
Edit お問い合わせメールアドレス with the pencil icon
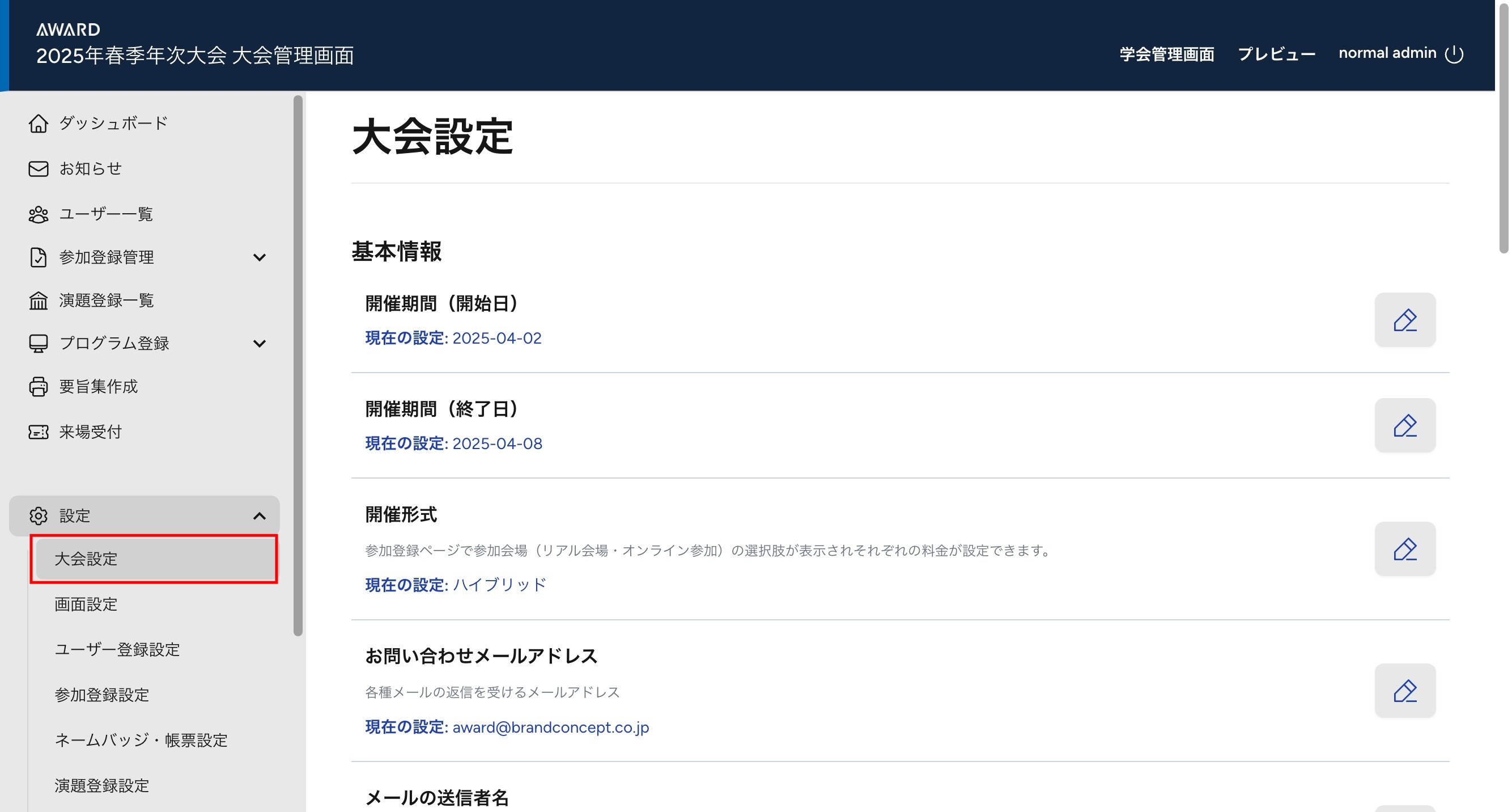click(1404, 691)
